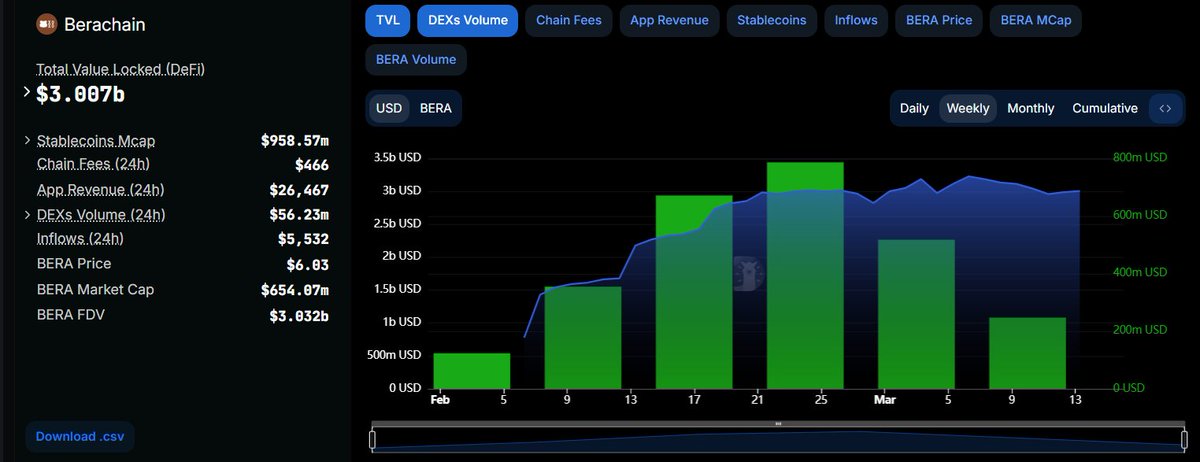Viewport: 1200px width, 462px height.
Task: Click the Mar label on the x-axis
Action: (x=884, y=400)
